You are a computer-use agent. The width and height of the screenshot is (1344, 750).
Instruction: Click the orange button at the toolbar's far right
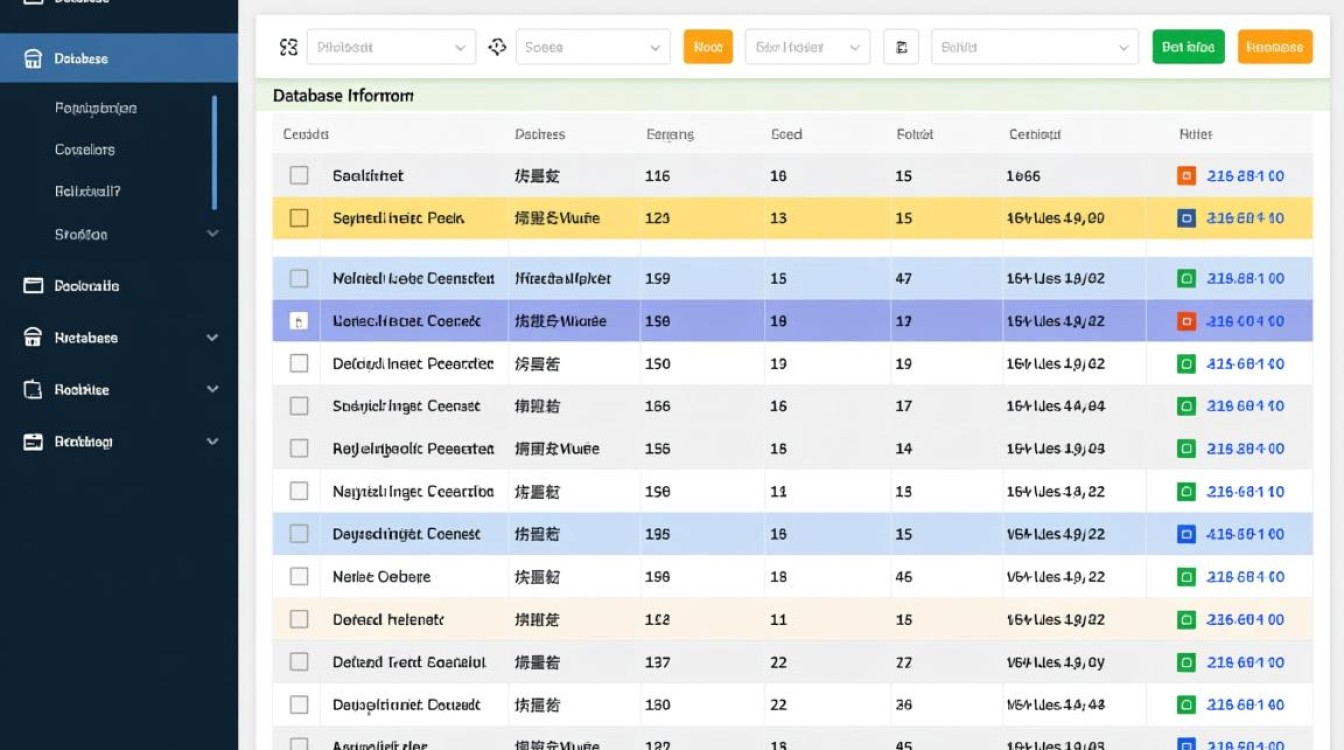pyautogui.click(x=1274, y=47)
